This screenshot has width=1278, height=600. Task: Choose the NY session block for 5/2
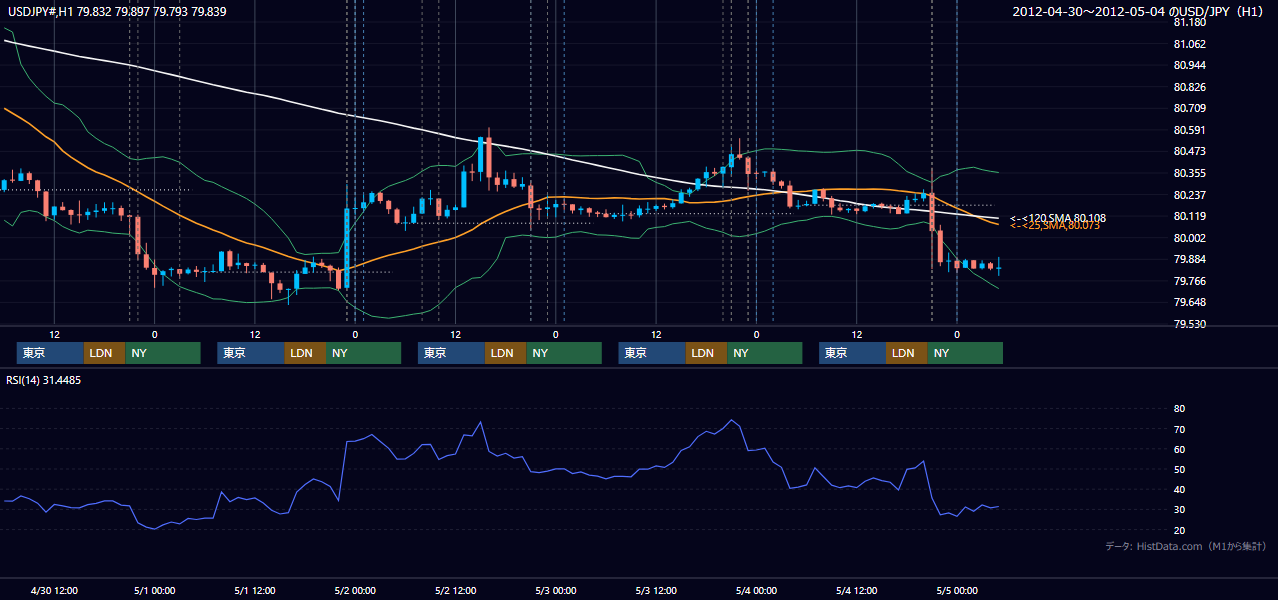[x=564, y=353]
